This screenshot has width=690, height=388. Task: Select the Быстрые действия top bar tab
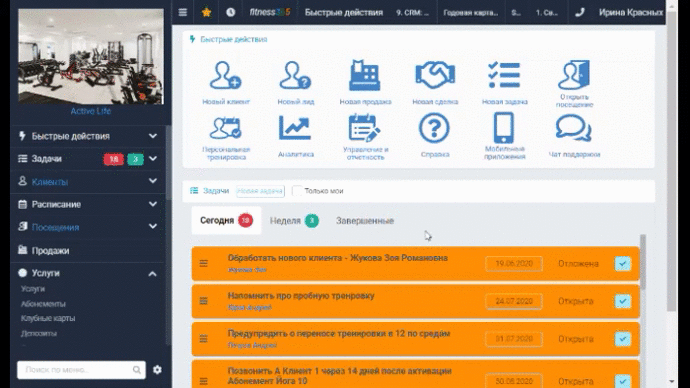point(344,12)
